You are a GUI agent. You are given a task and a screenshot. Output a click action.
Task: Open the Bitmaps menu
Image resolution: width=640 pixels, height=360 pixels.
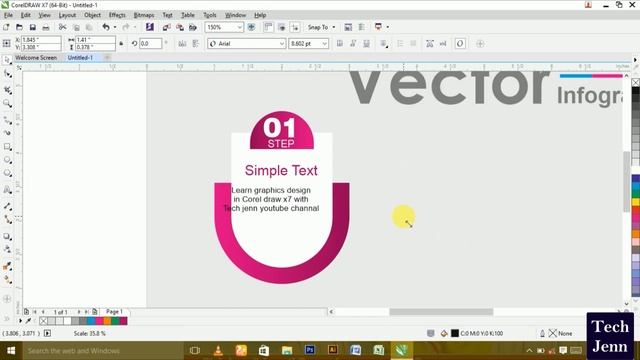[144, 15]
